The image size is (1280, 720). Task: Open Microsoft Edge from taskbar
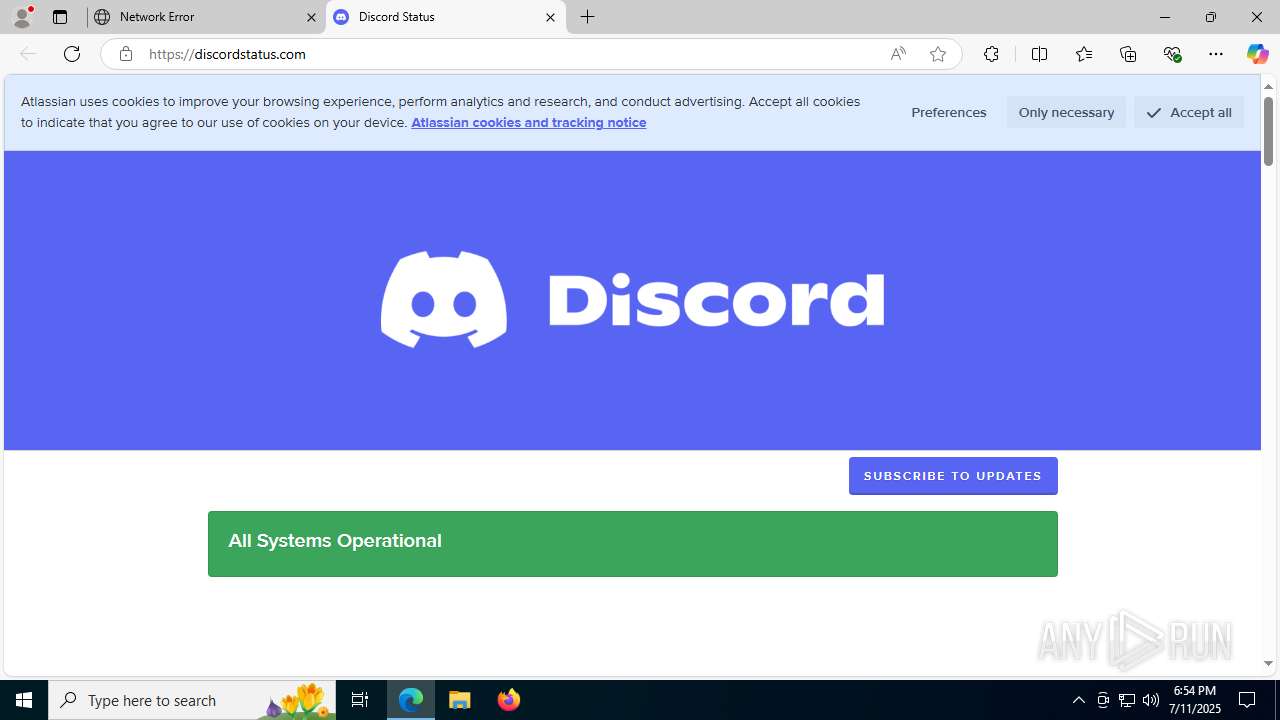411,700
